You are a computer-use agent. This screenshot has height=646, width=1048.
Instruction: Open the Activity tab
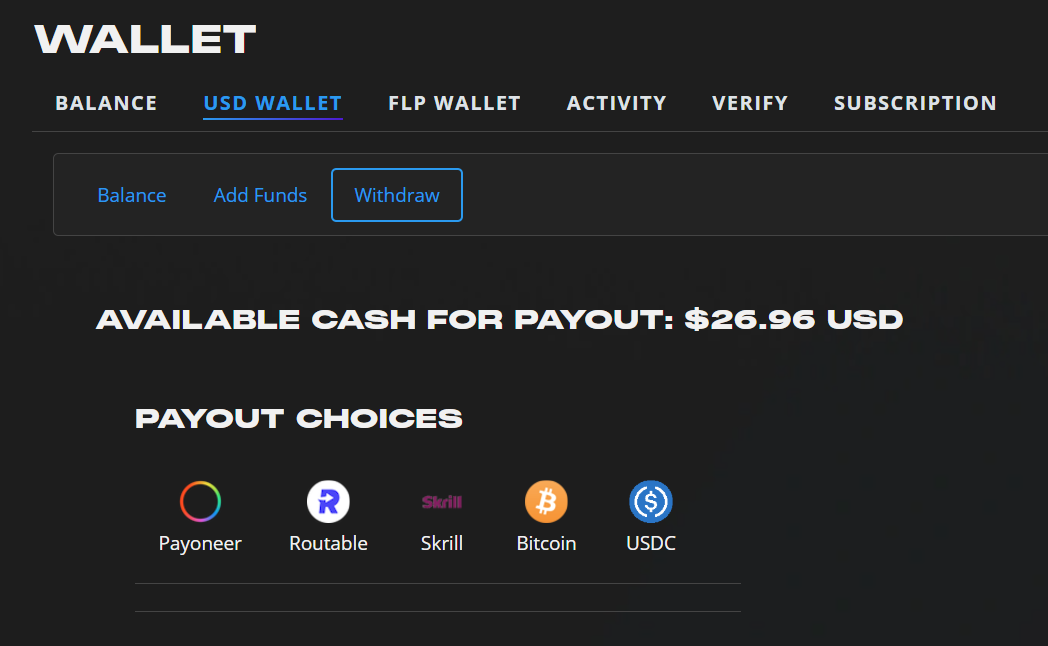616,103
